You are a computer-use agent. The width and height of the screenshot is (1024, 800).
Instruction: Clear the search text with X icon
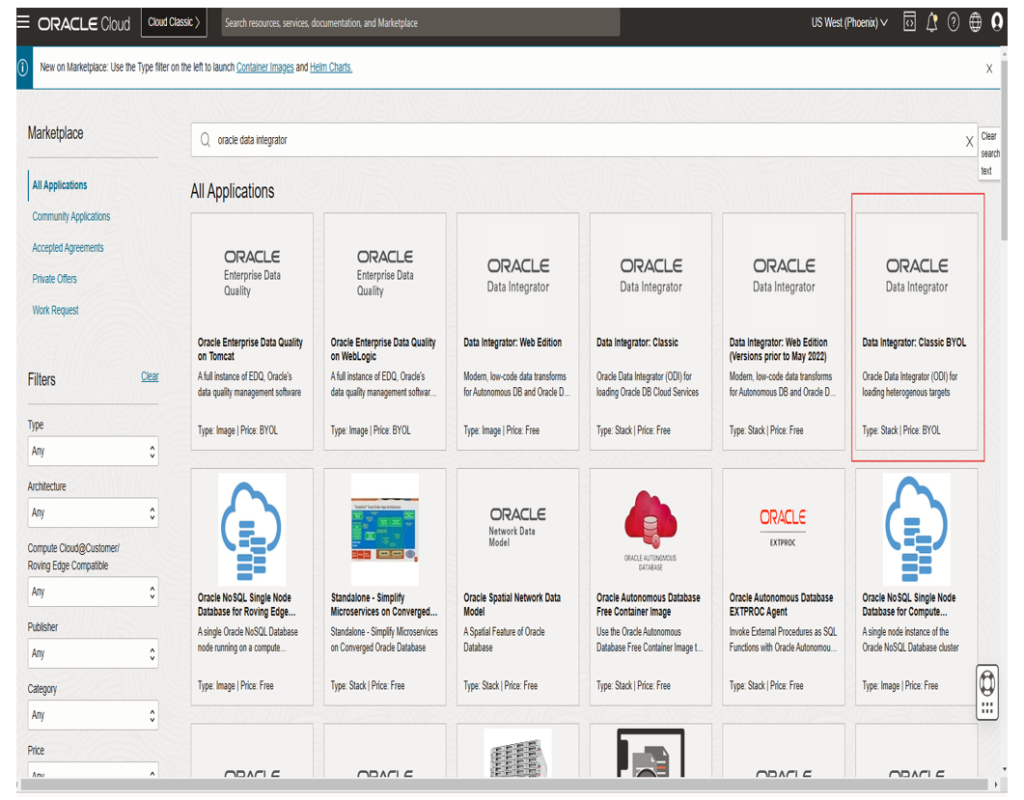(968, 142)
